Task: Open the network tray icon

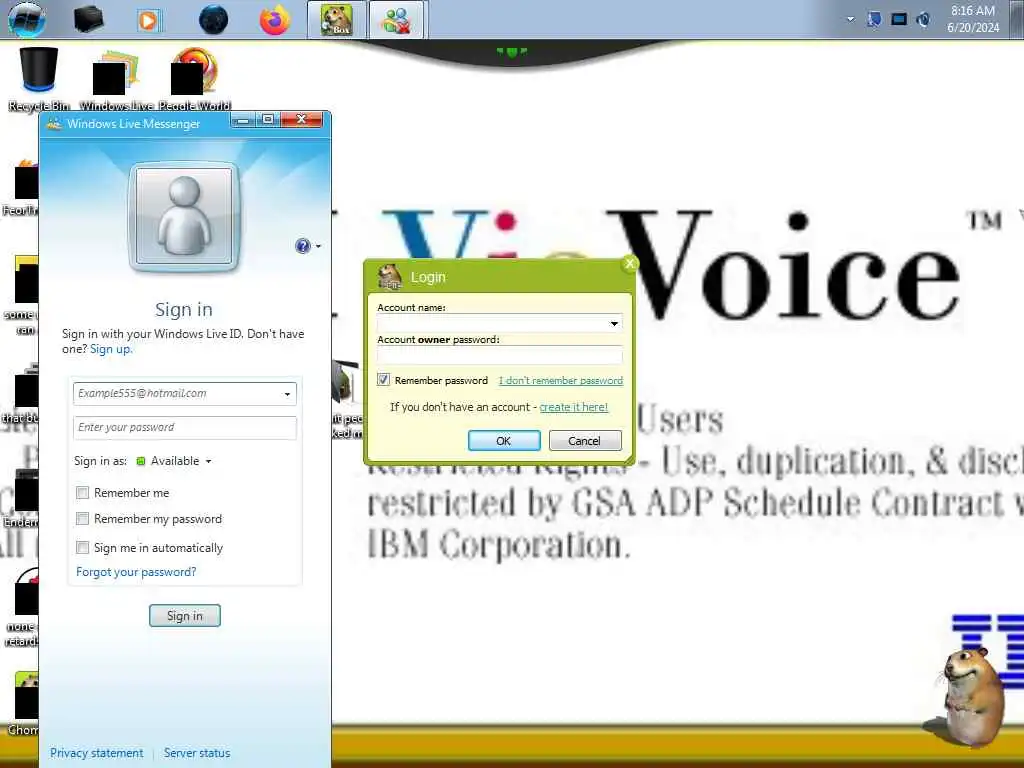Action: 899,20
